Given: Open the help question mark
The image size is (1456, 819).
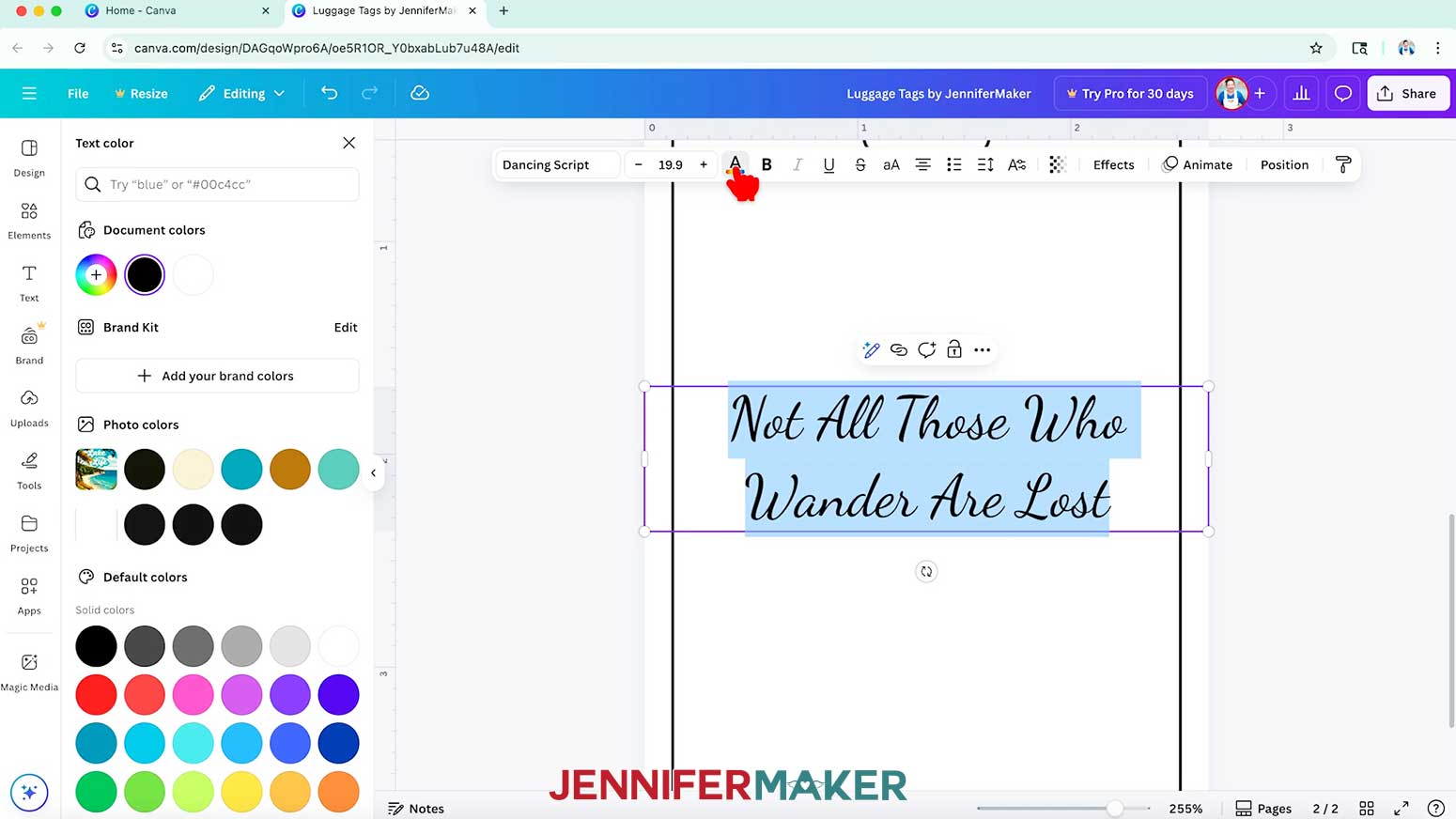Looking at the screenshot, I should pyautogui.click(x=1435, y=808).
